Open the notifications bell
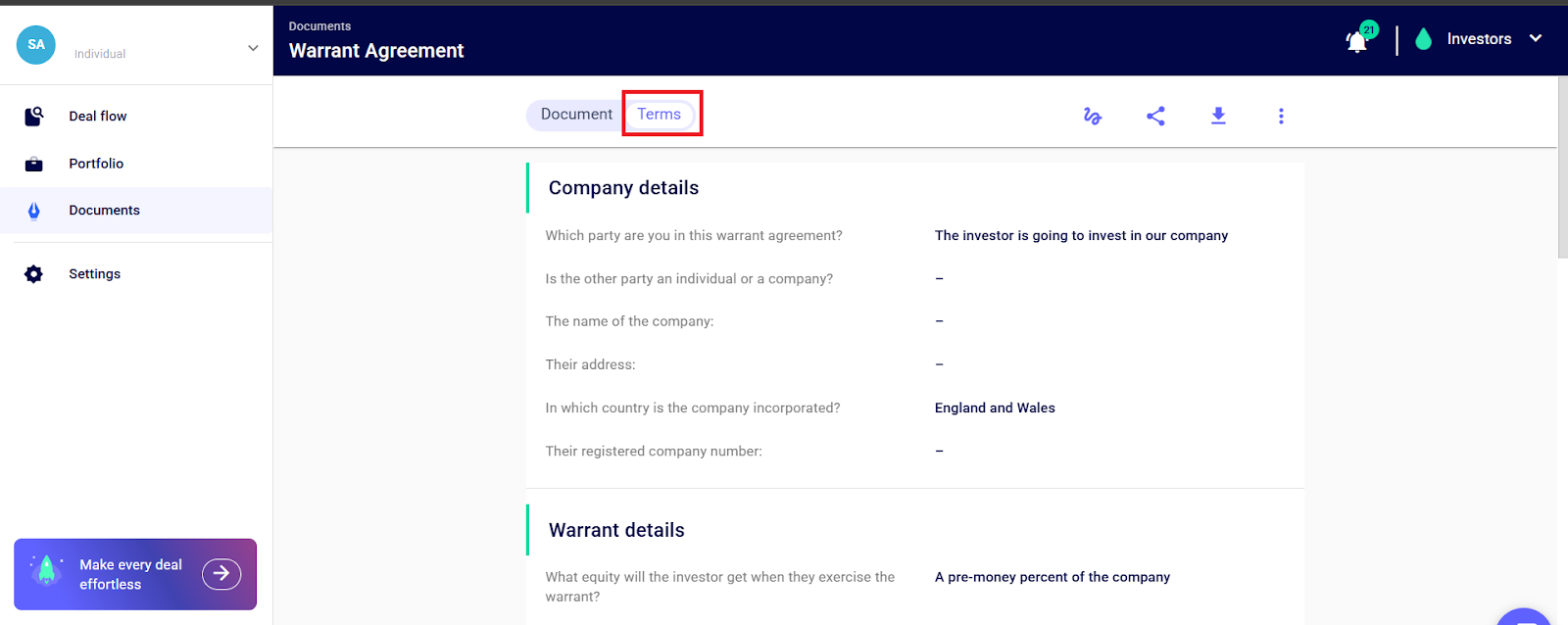This screenshot has height=625, width=1568. click(x=1357, y=41)
